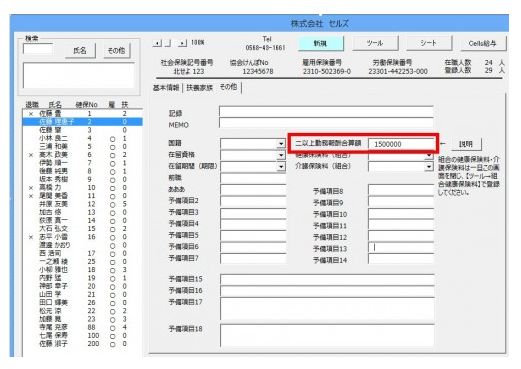This screenshot has width=521, height=369.
Task: Open the Cells給与 button
Action: 483,43
